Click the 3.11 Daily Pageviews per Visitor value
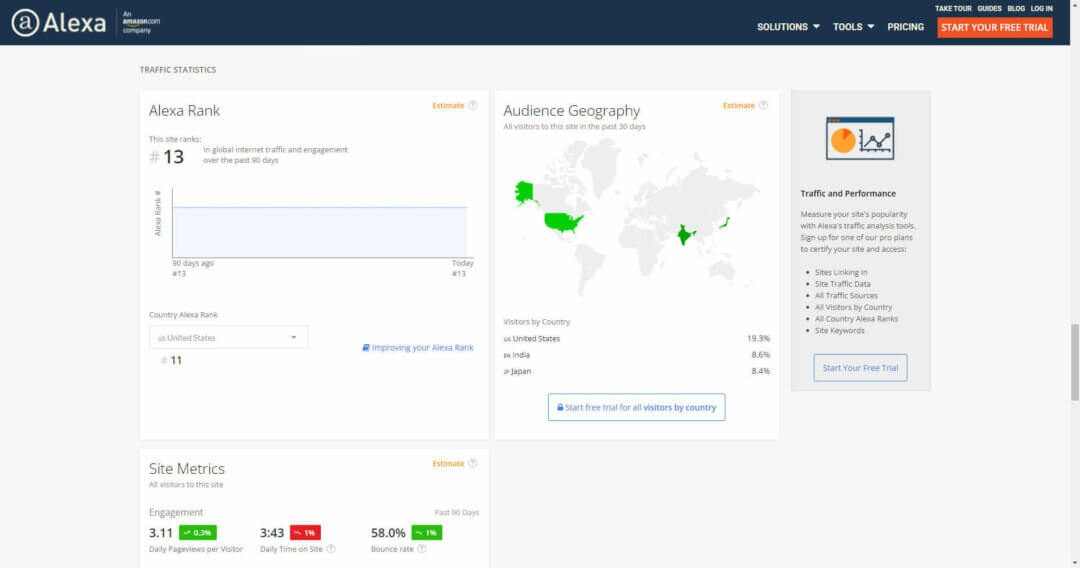The image size is (1080, 568). tap(160, 533)
